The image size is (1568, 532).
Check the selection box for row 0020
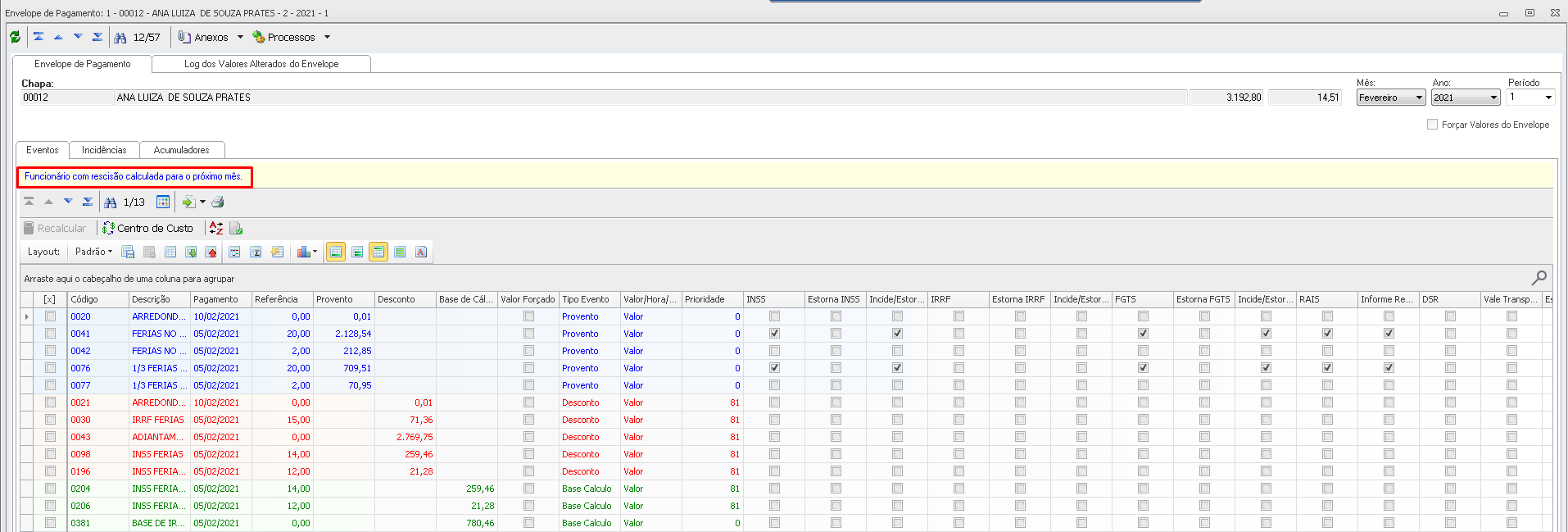[x=51, y=316]
